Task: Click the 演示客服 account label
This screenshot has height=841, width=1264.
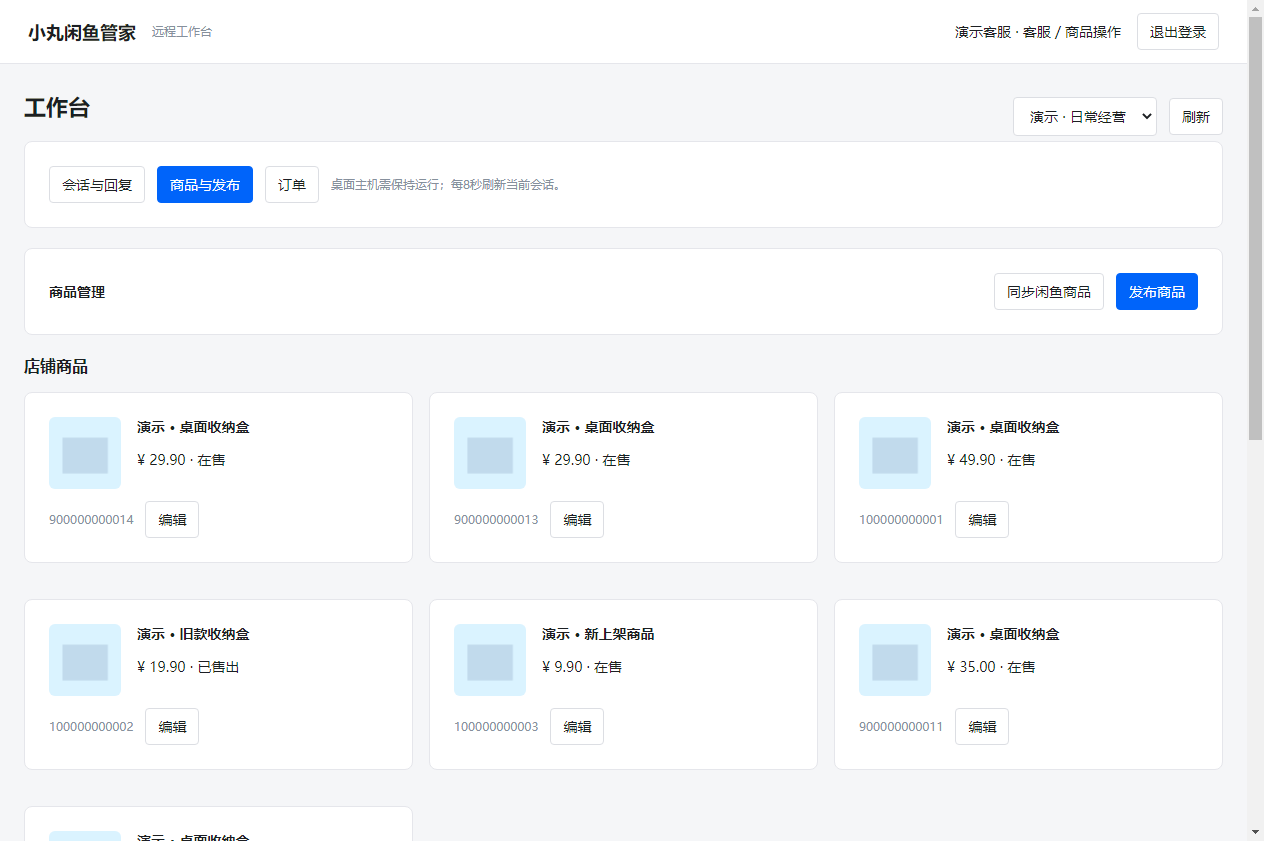Action: [x=1038, y=32]
